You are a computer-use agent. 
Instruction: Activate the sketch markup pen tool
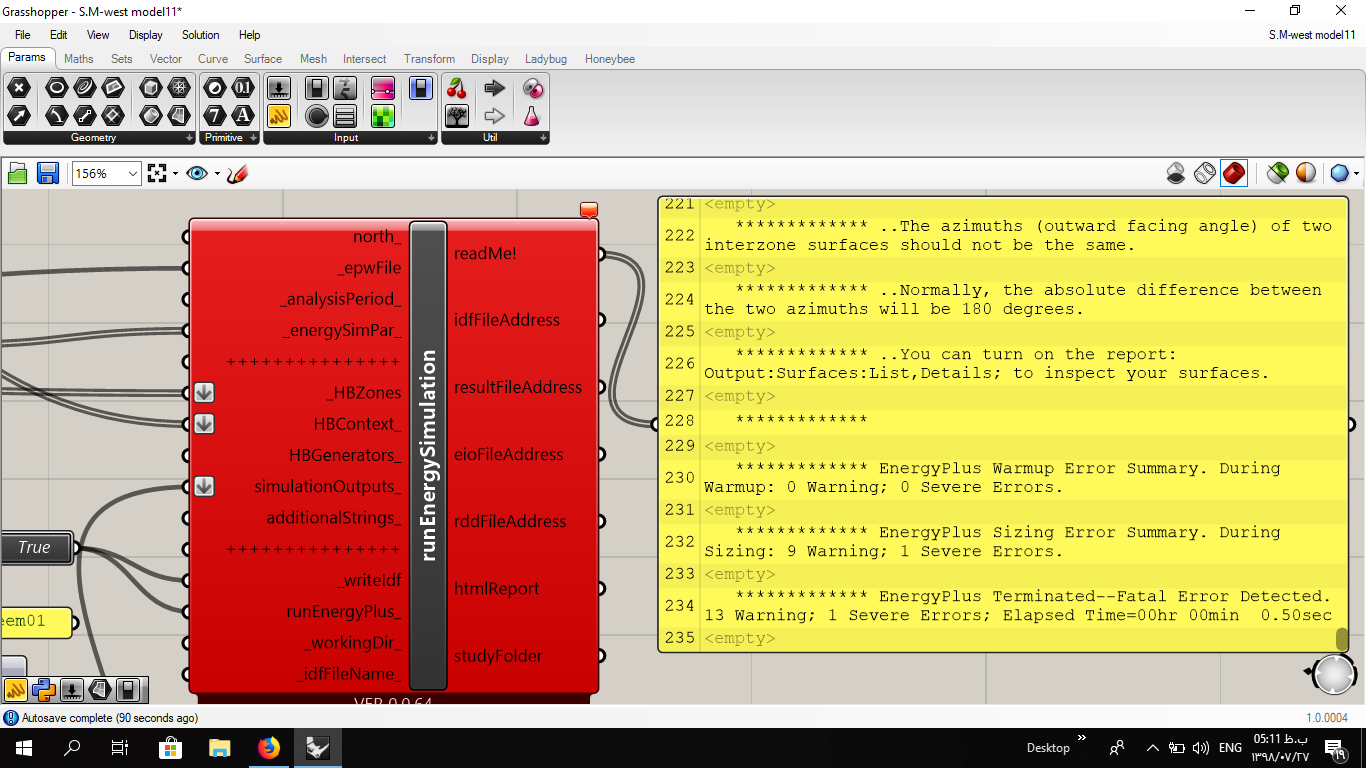[x=237, y=174]
